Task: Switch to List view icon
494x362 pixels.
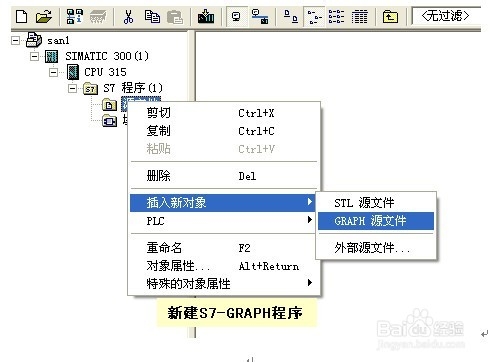Action: click(x=336, y=16)
